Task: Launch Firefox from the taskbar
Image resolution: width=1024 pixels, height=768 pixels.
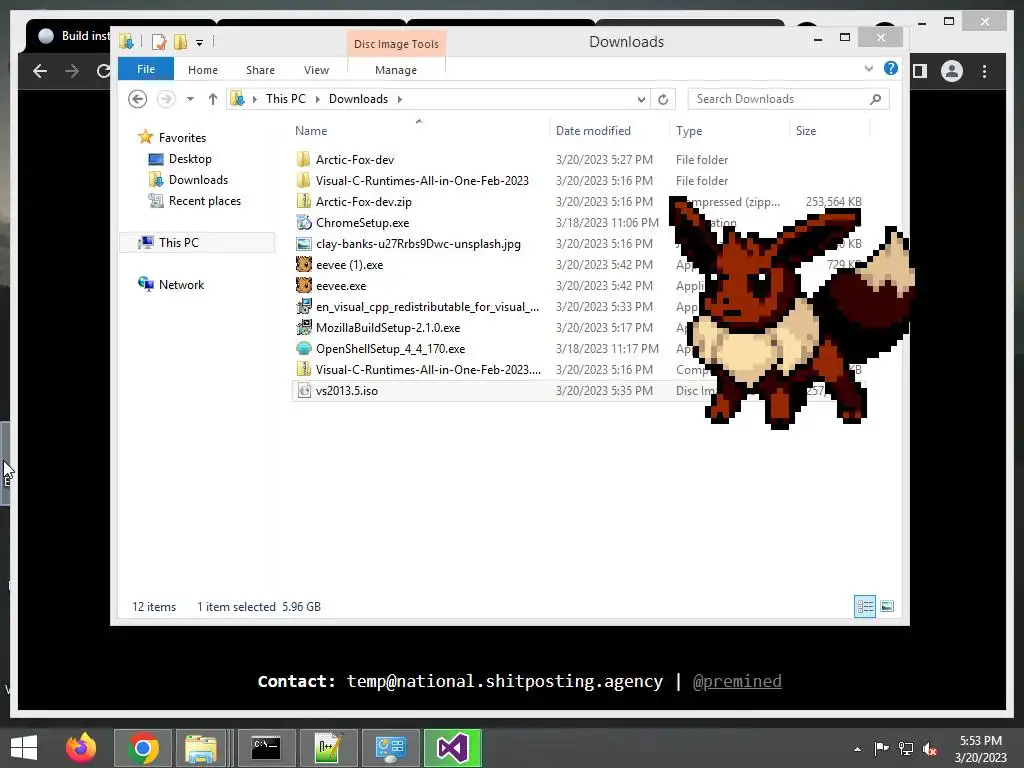Action: click(81, 748)
